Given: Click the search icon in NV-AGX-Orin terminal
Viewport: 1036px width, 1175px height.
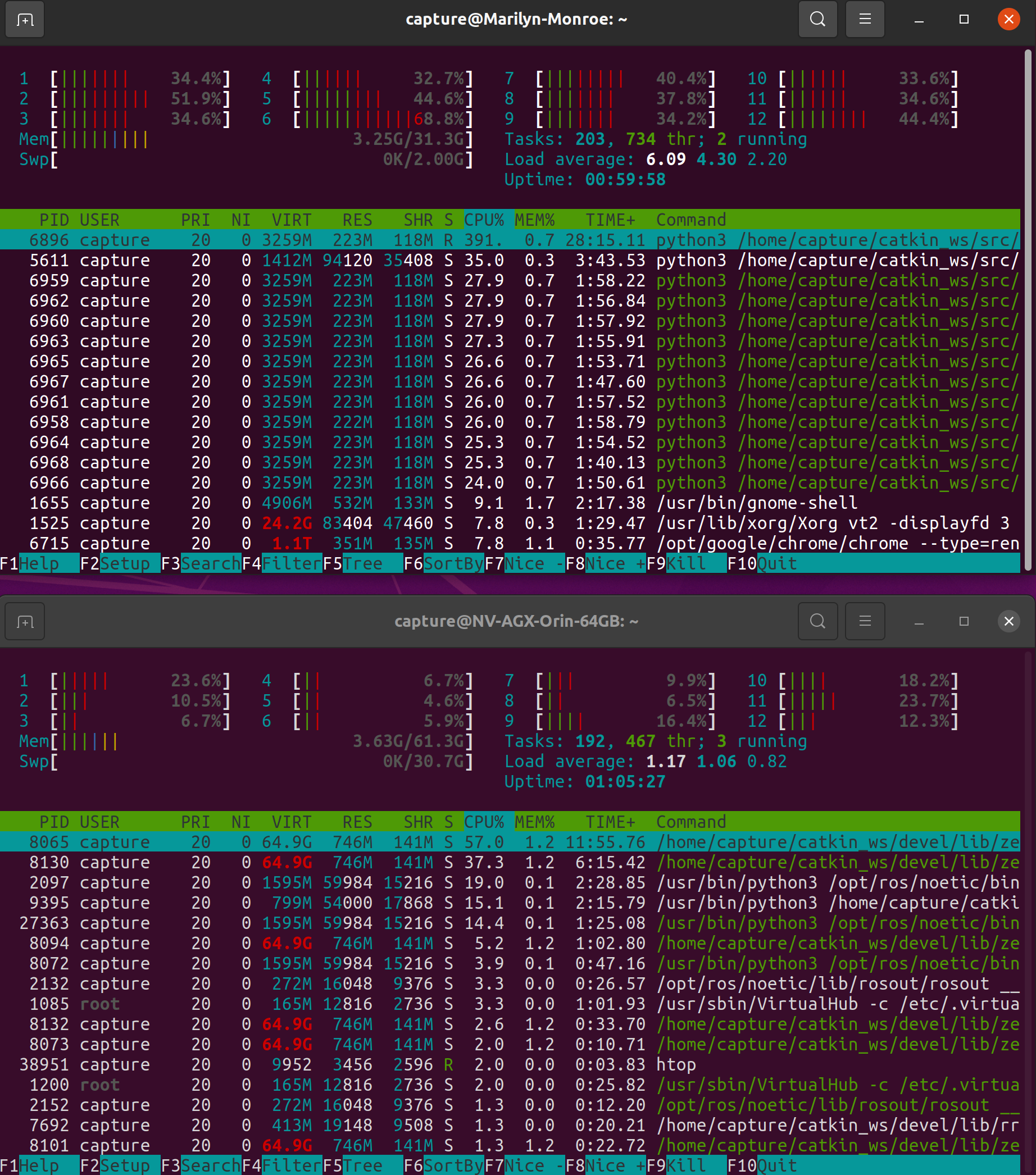Looking at the screenshot, I should (x=817, y=621).
